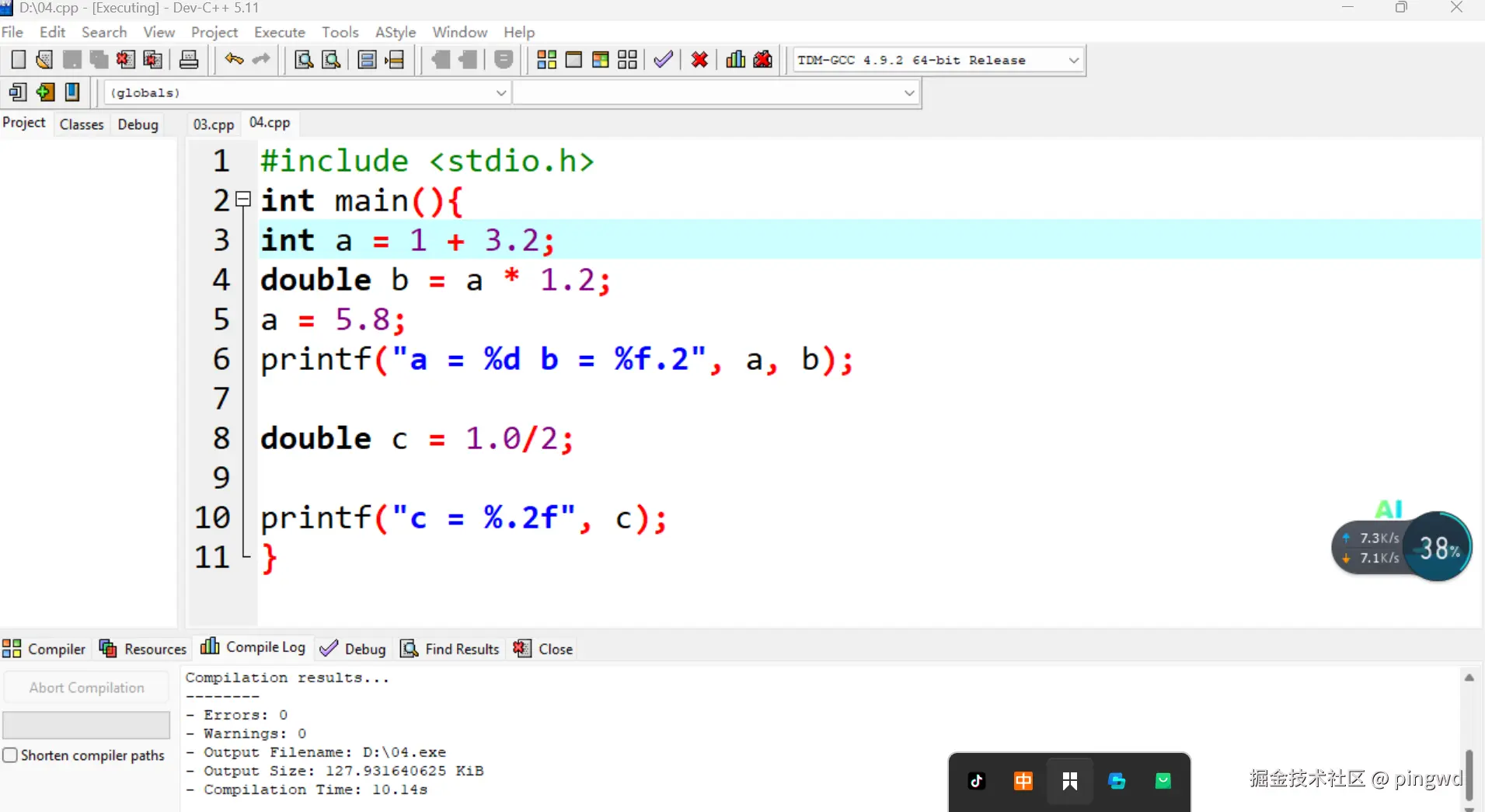This screenshot has height=812, width=1485.
Task: Click the Save All toolbar icon
Action: [x=99, y=60]
